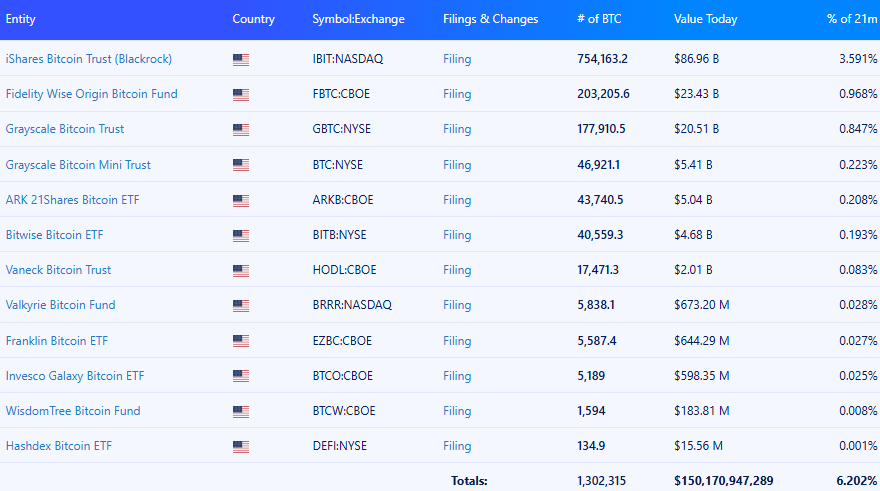Click the '# of BTC' column header

pyautogui.click(x=599, y=19)
